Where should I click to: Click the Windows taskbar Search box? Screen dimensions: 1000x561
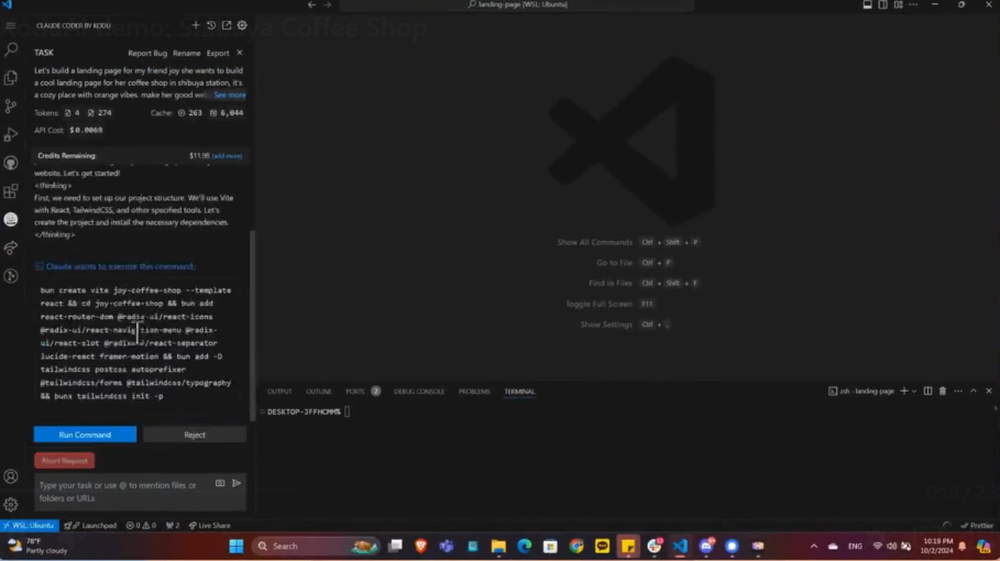pyautogui.click(x=317, y=546)
